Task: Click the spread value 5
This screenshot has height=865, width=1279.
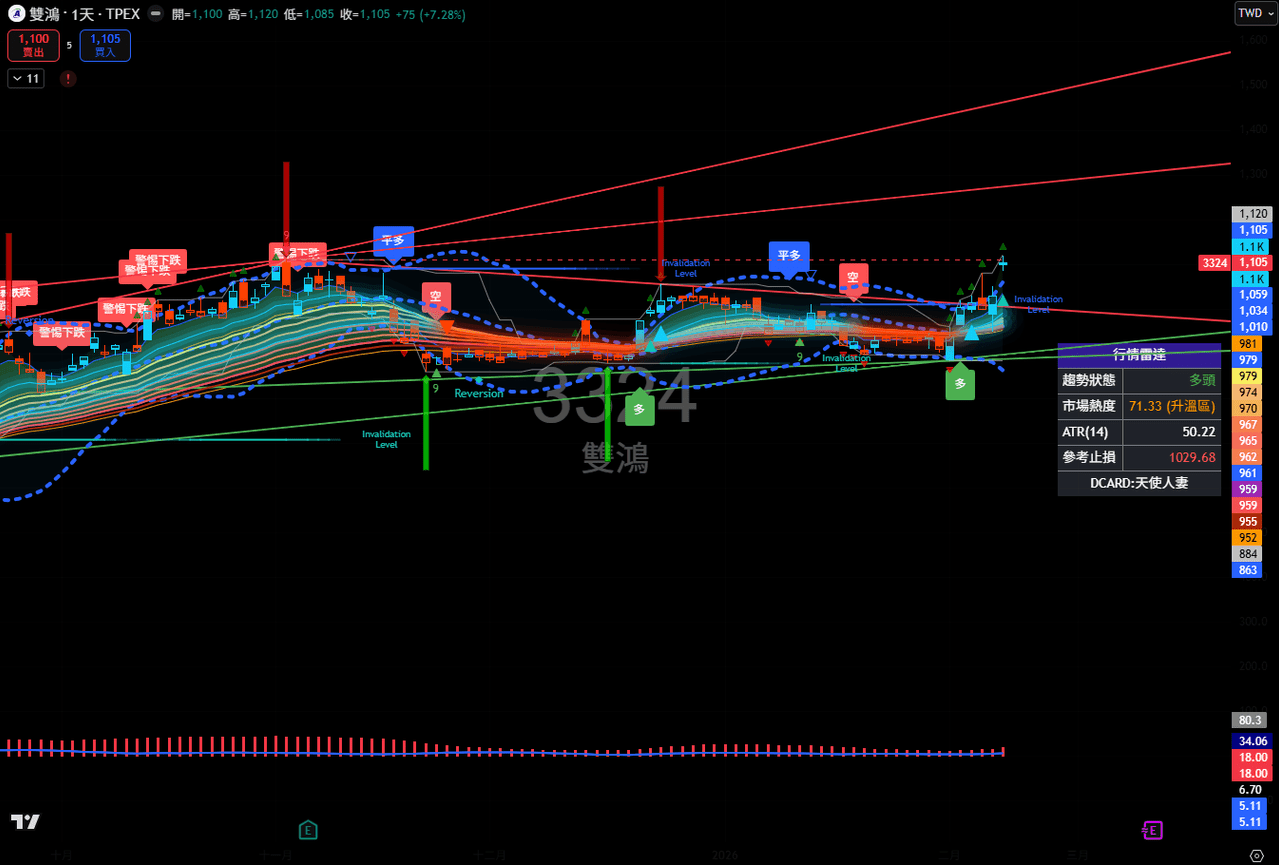Action: (69, 45)
